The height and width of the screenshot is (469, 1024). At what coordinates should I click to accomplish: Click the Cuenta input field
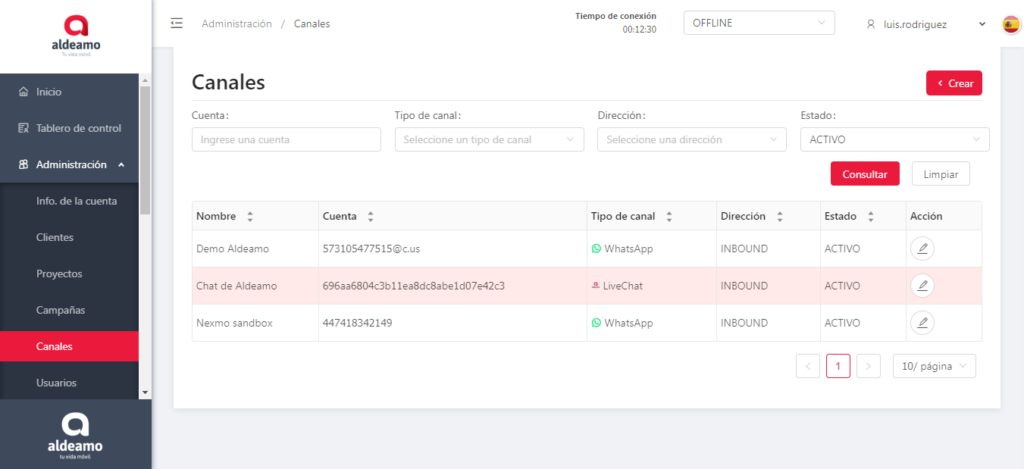[x=286, y=140]
